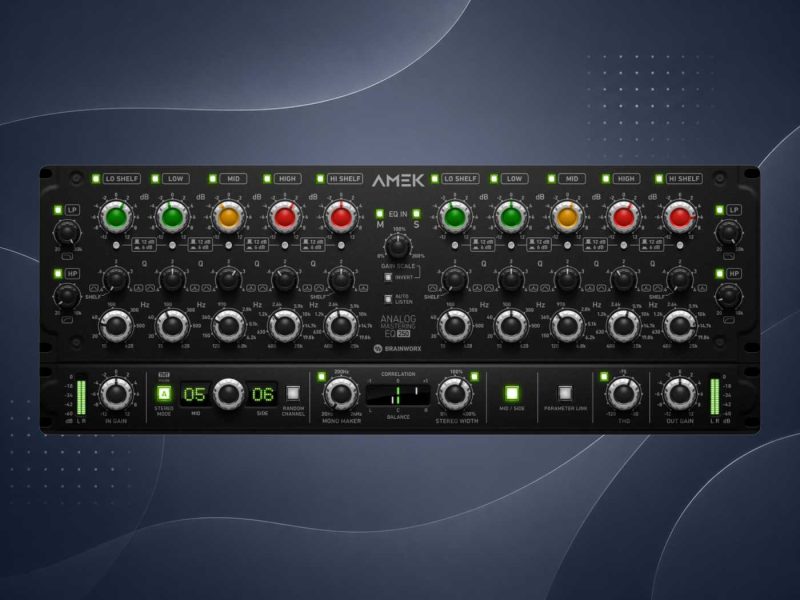Click the Correlation and Balance meter display

[x=398, y=394]
